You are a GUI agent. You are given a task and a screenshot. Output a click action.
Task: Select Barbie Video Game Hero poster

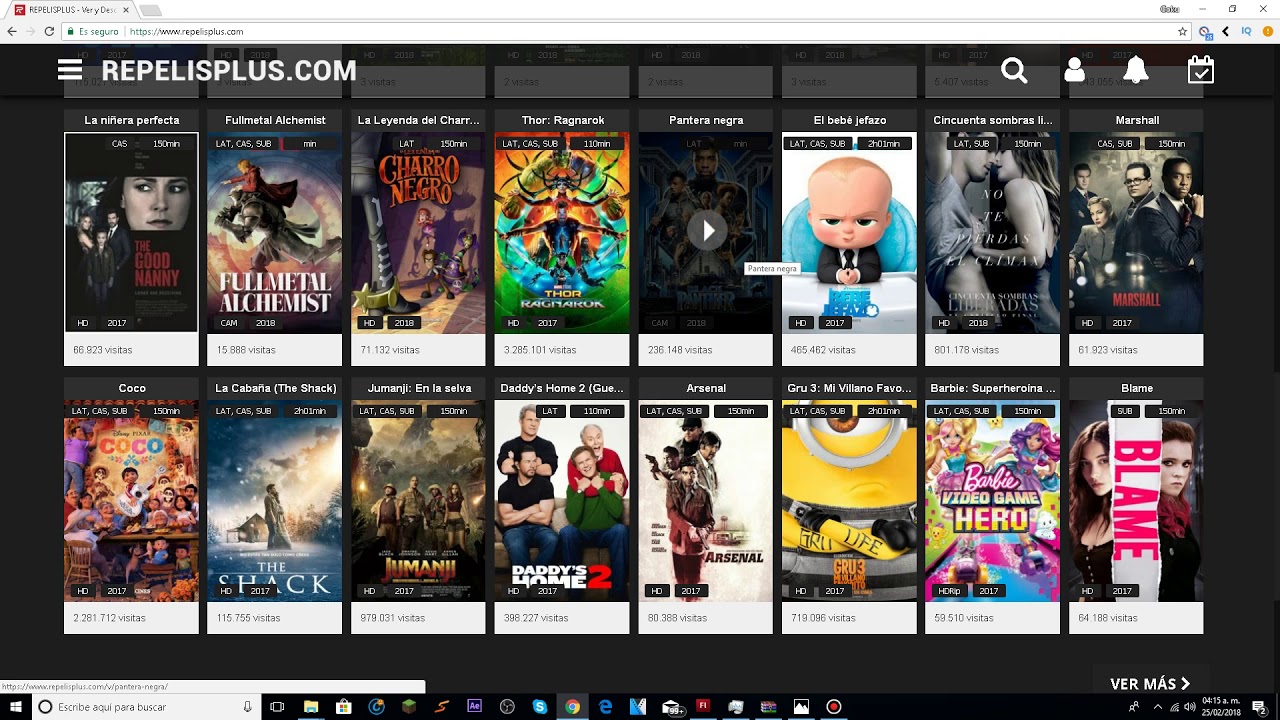[x=992, y=500]
